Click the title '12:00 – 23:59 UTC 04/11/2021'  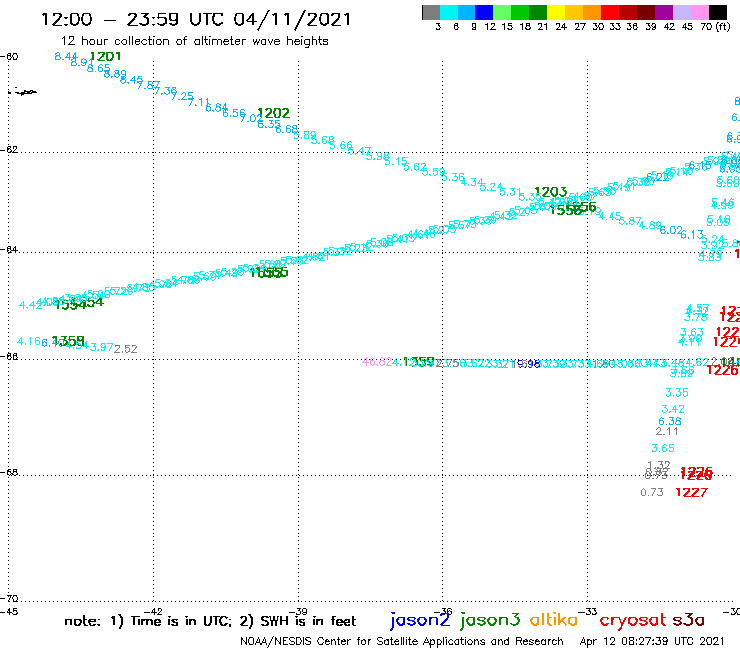coord(196,19)
